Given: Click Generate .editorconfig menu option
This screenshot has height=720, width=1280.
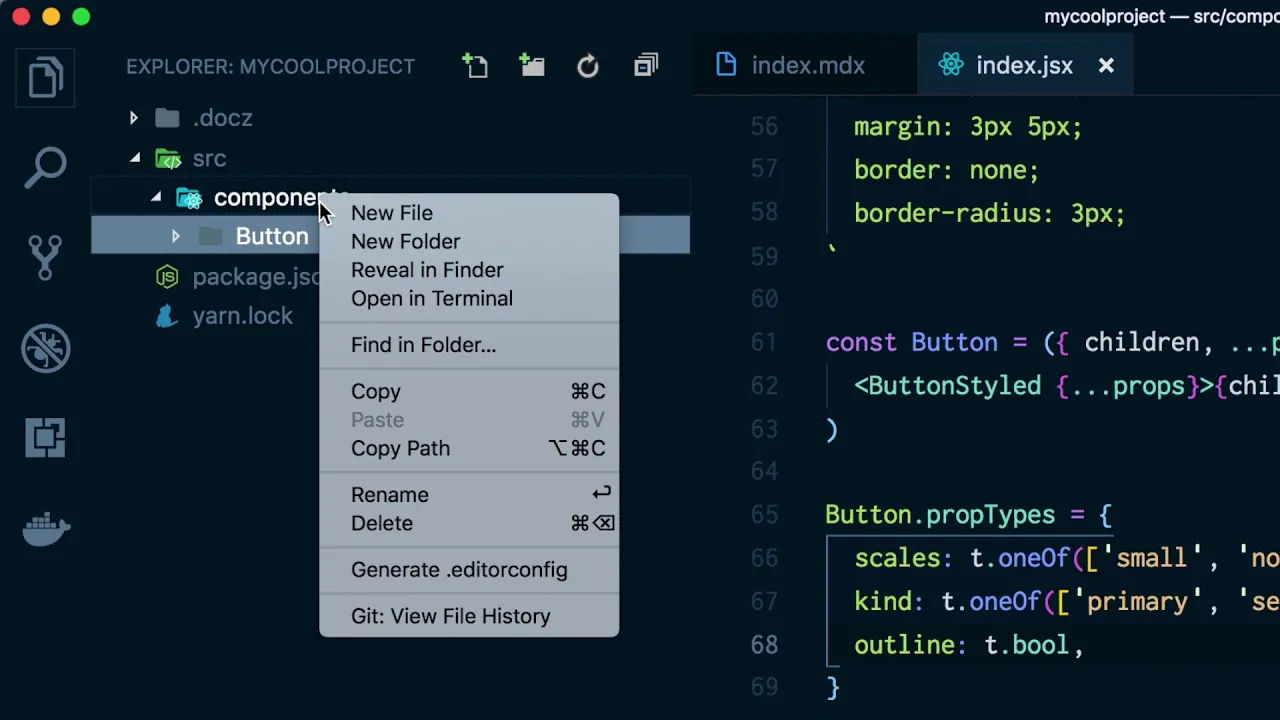Looking at the screenshot, I should click(x=459, y=570).
